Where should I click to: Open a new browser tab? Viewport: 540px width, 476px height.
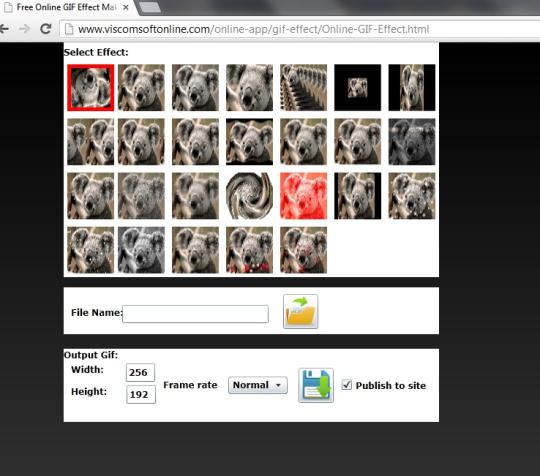tap(150, 8)
